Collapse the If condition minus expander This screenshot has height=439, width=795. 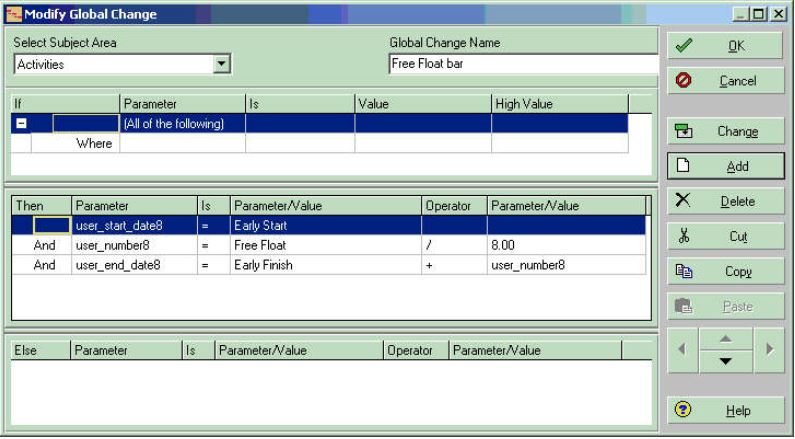click(21, 124)
